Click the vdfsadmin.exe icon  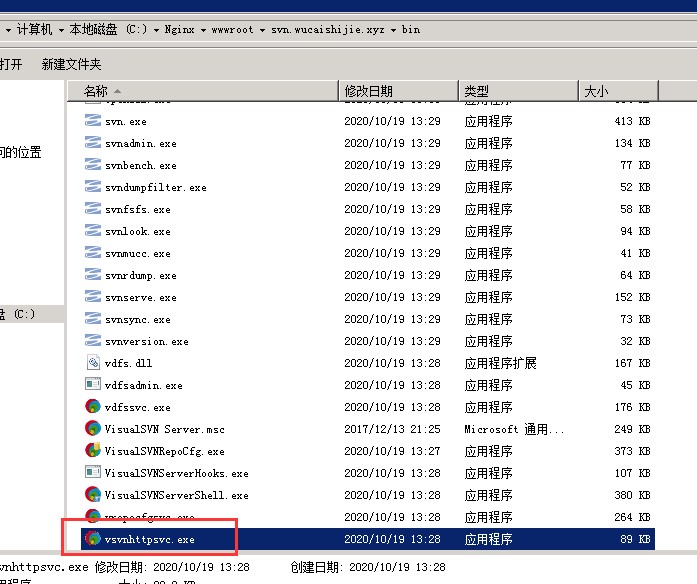click(x=93, y=385)
